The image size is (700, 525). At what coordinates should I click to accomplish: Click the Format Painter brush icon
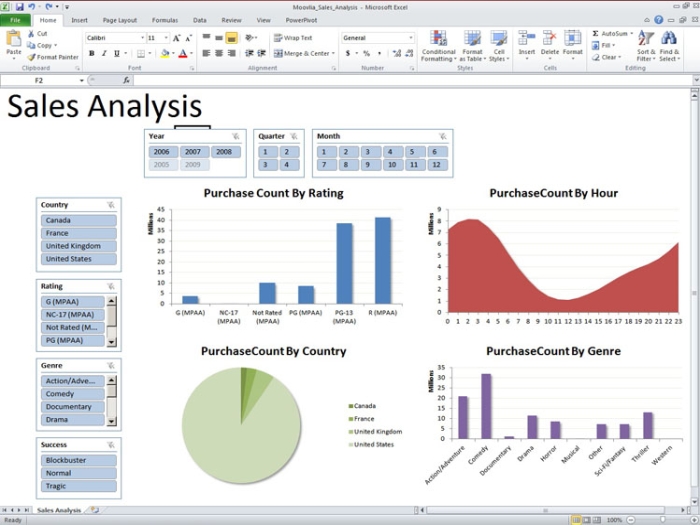[31, 57]
